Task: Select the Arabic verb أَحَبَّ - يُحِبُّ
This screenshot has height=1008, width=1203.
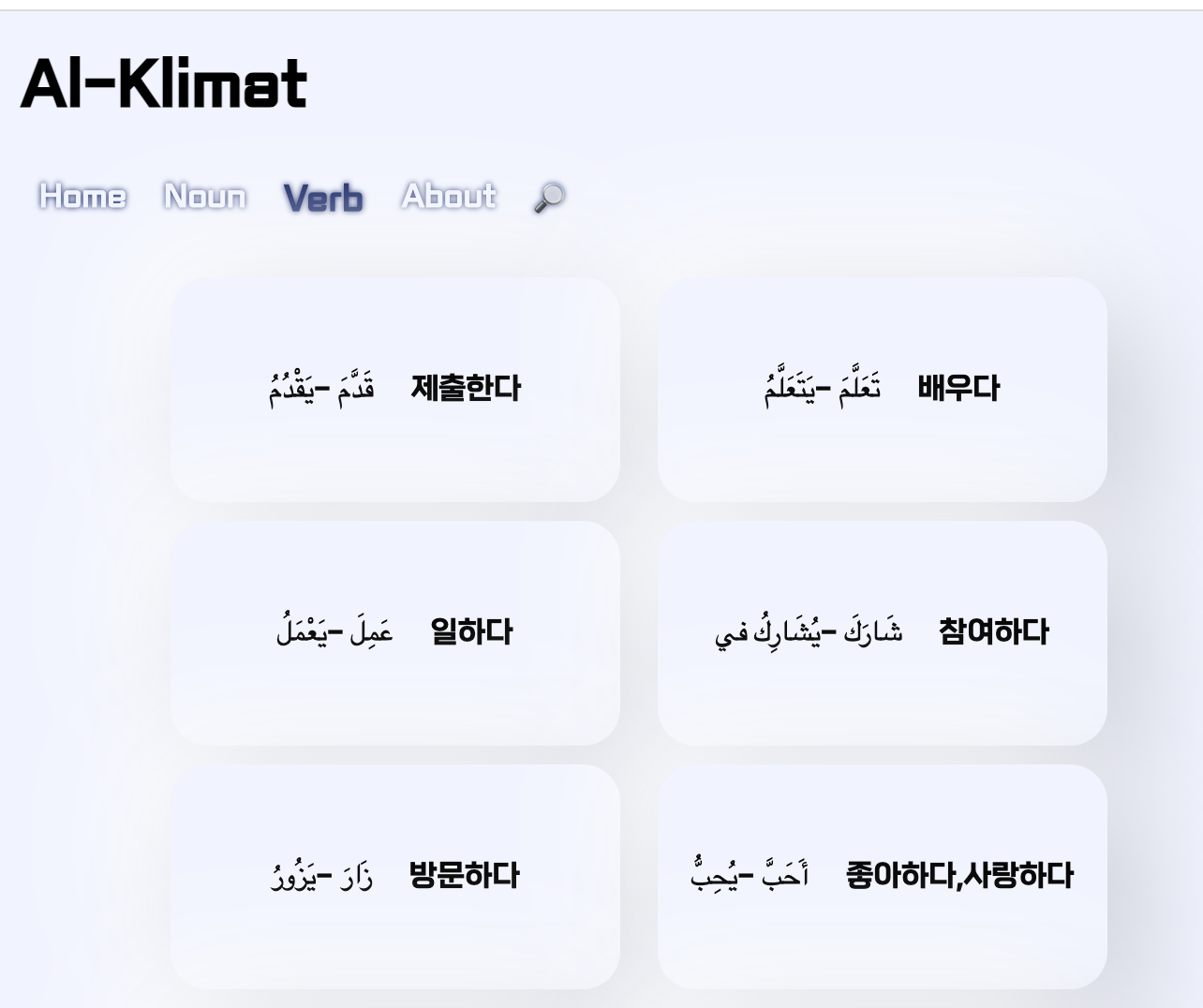Action: click(x=750, y=874)
